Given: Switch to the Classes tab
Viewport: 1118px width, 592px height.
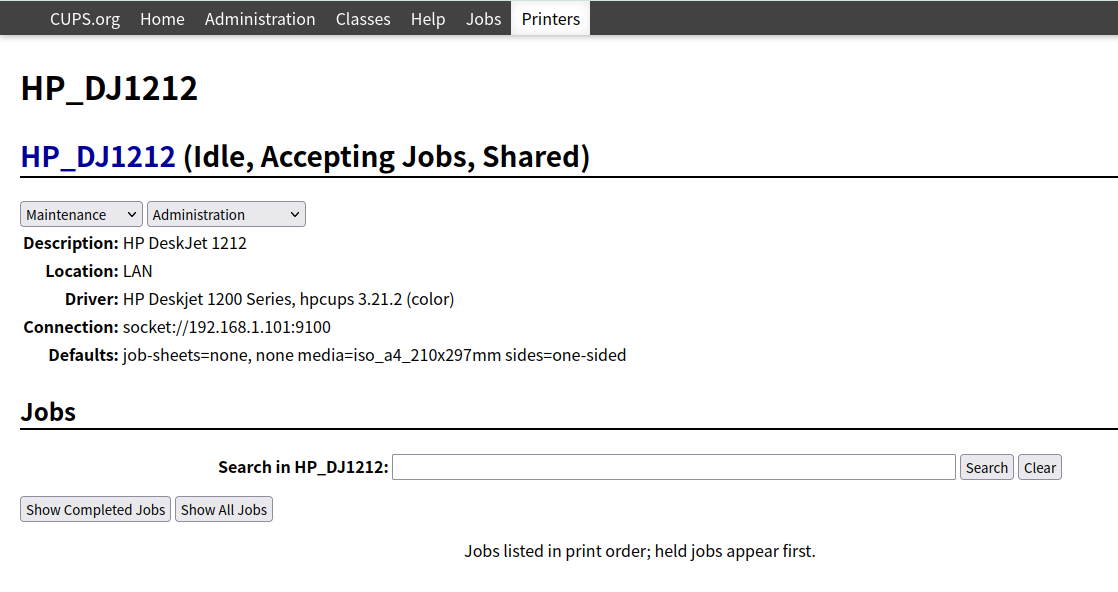Looking at the screenshot, I should tap(363, 19).
